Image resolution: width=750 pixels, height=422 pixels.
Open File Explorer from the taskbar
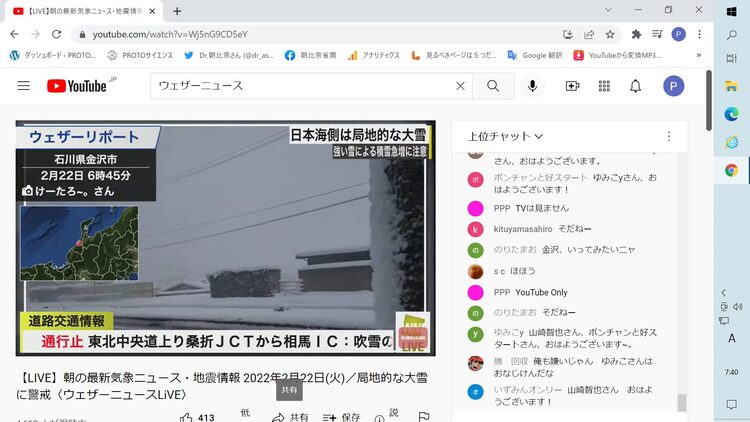[731, 86]
